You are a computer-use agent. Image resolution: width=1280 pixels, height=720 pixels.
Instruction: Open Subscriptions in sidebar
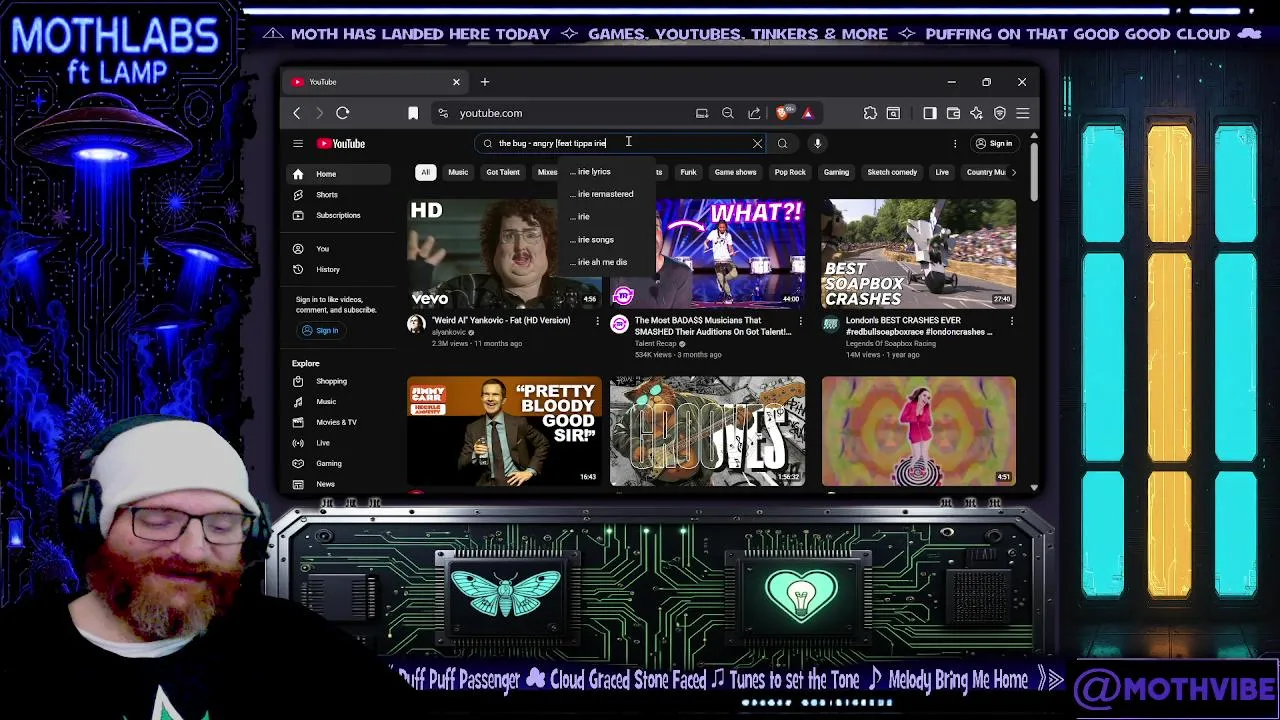tap(340, 215)
